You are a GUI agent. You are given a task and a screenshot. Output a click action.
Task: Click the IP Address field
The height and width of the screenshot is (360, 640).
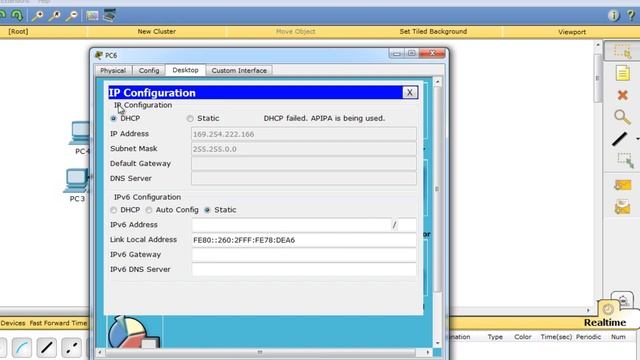point(304,134)
